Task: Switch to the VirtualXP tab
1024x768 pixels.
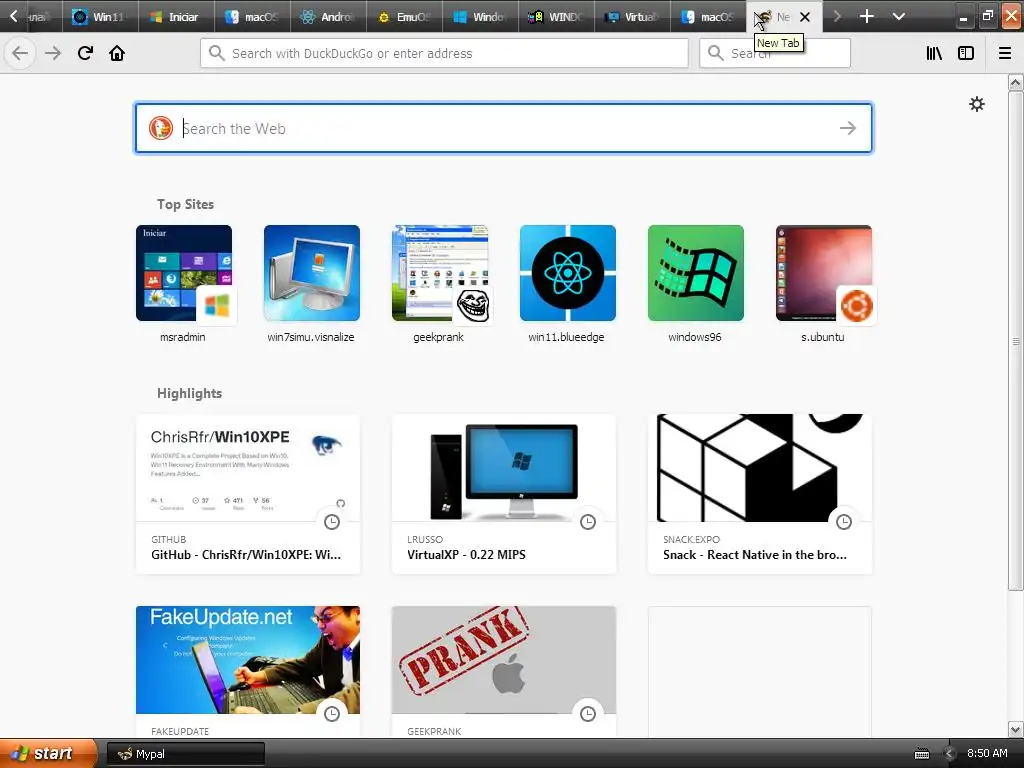Action: coord(633,16)
